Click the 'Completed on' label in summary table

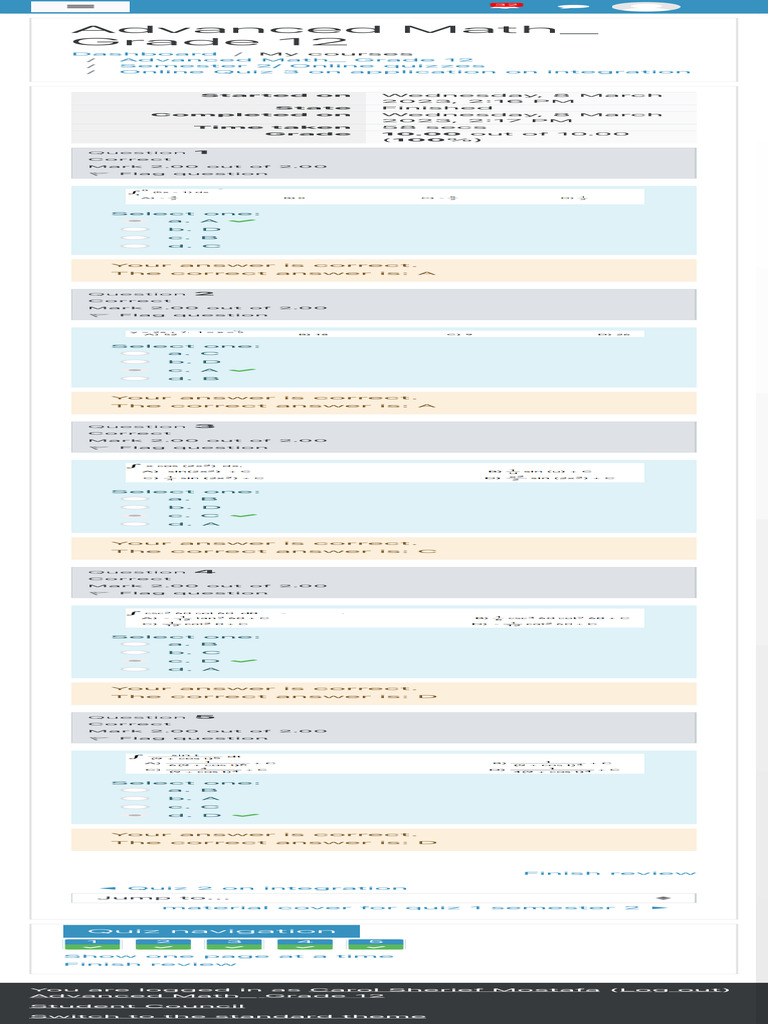pos(251,115)
